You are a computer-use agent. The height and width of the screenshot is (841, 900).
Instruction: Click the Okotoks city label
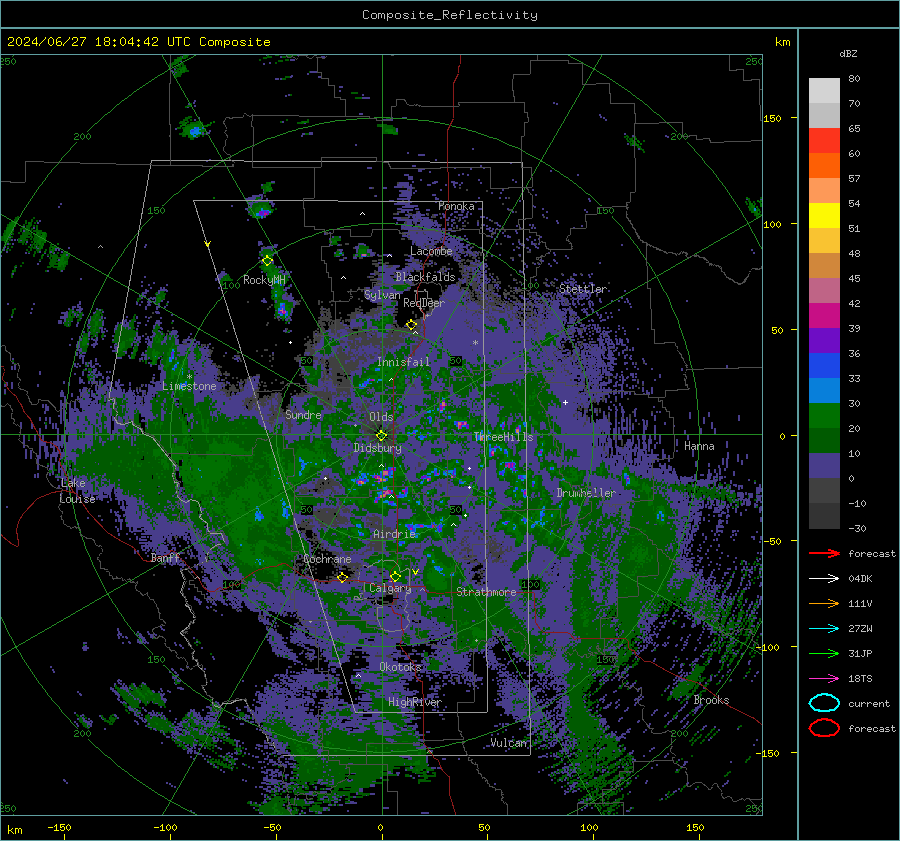pos(400,667)
